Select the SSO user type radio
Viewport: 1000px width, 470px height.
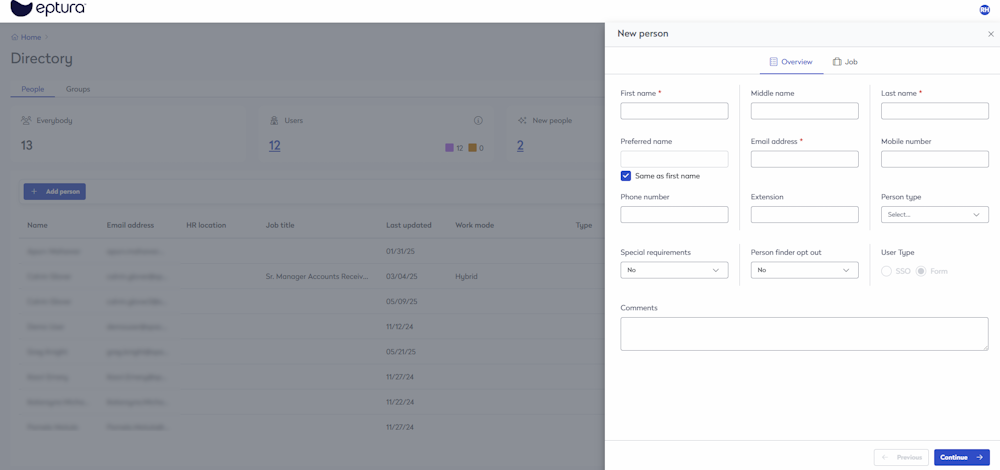pyautogui.click(x=886, y=271)
